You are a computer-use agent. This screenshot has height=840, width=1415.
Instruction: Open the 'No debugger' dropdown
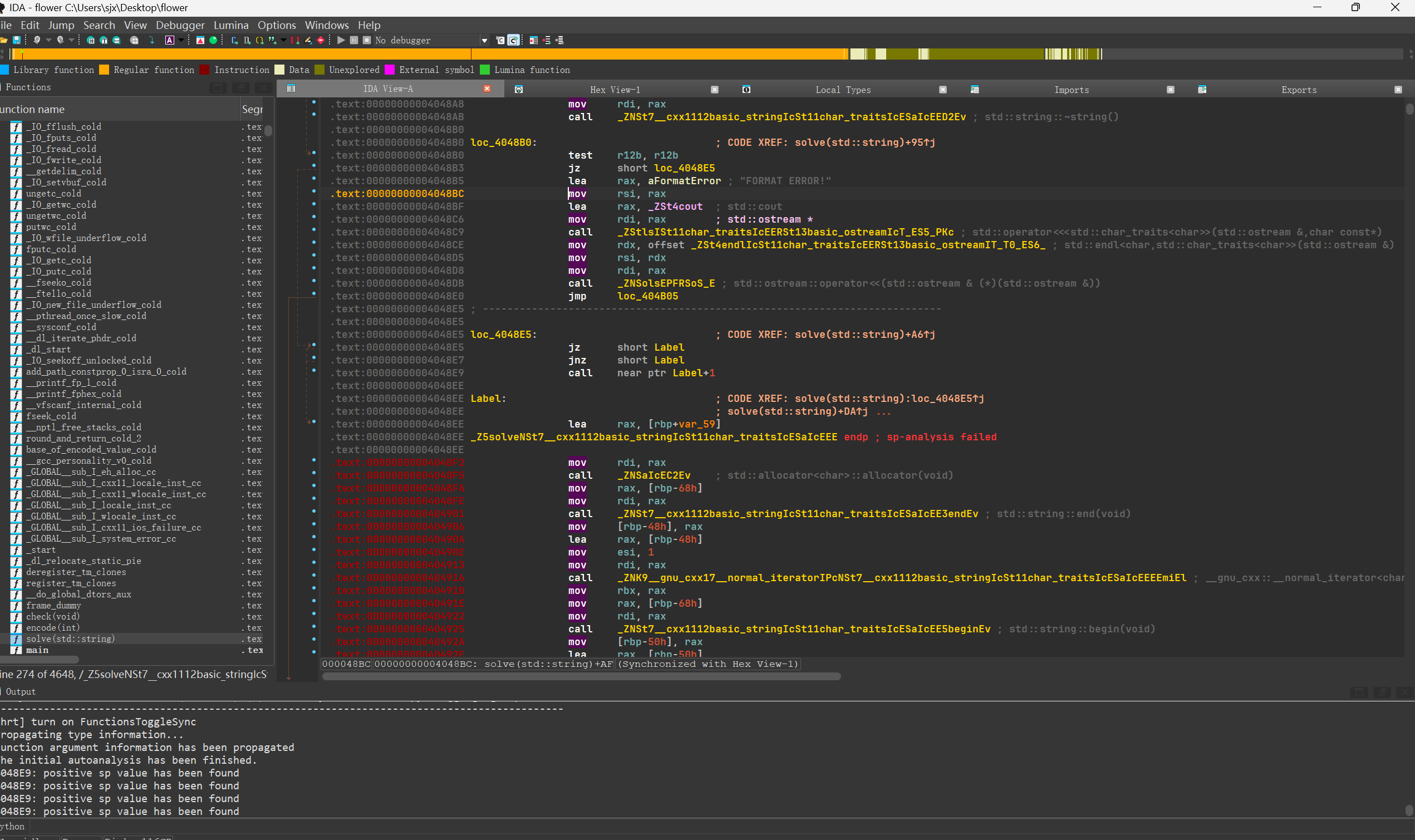click(x=484, y=40)
